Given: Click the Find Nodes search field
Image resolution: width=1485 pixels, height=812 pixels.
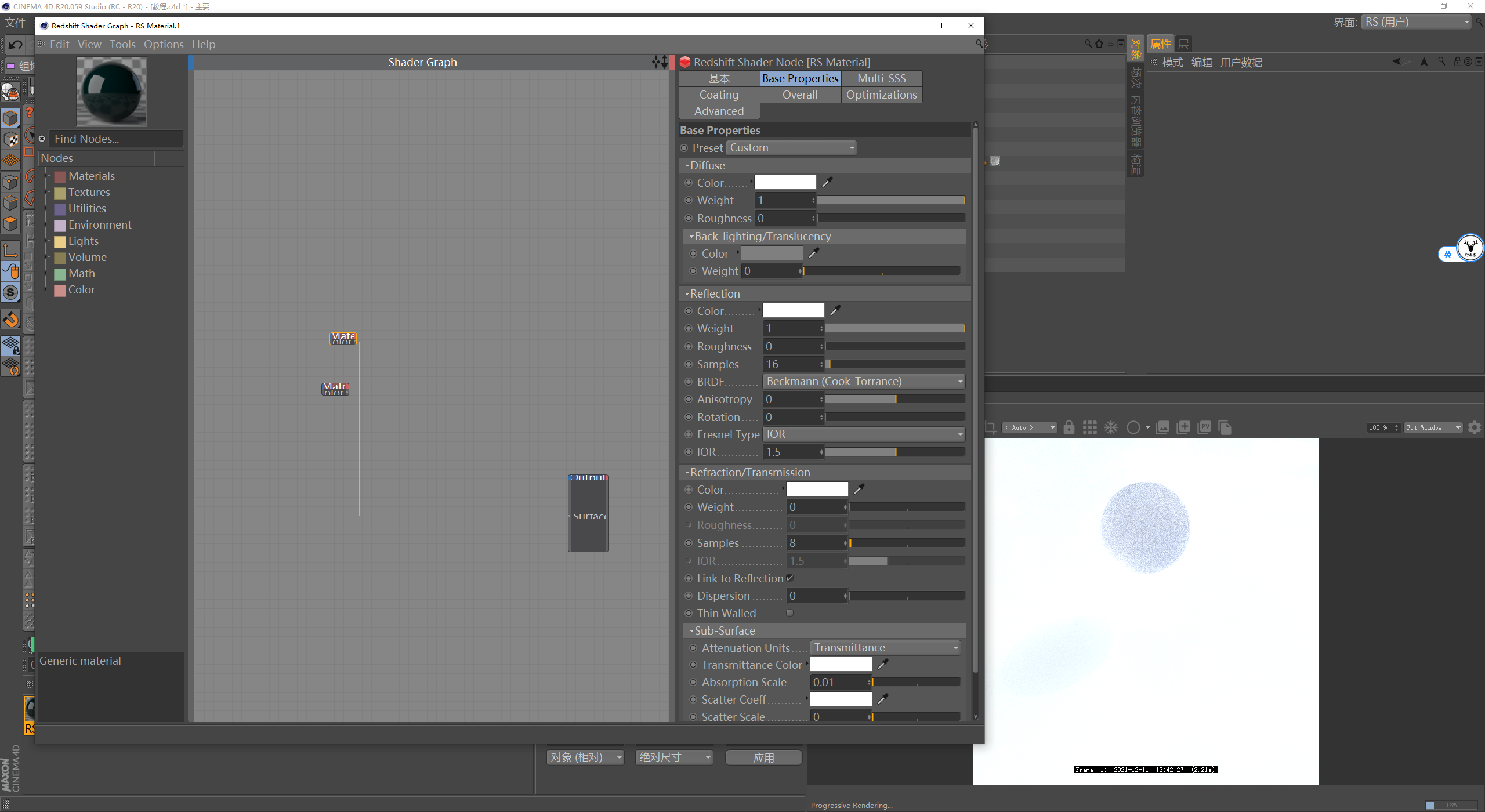Looking at the screenshot, I should click(x=116, y=139).
